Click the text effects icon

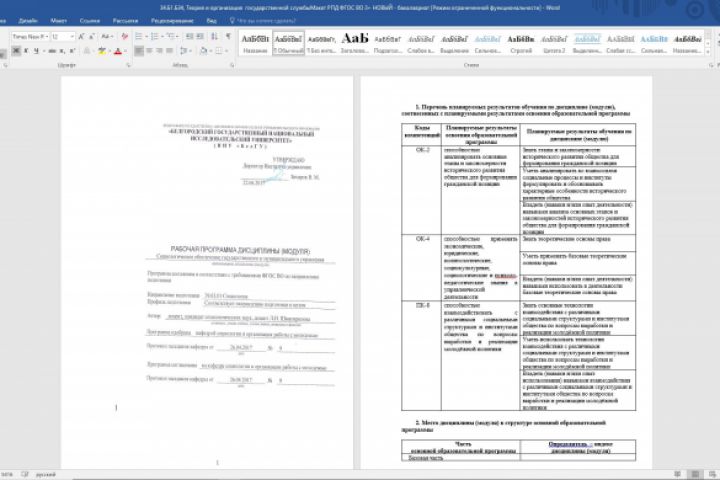pyautogui.click(x=87, y=51)
